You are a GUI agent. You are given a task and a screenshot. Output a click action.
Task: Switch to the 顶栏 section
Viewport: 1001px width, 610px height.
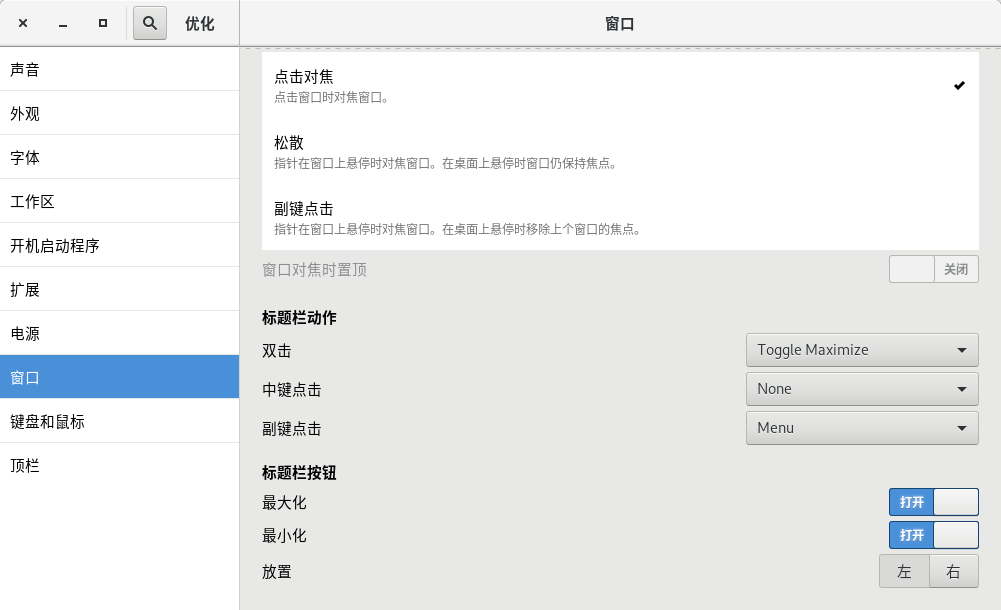pos(119,466)
